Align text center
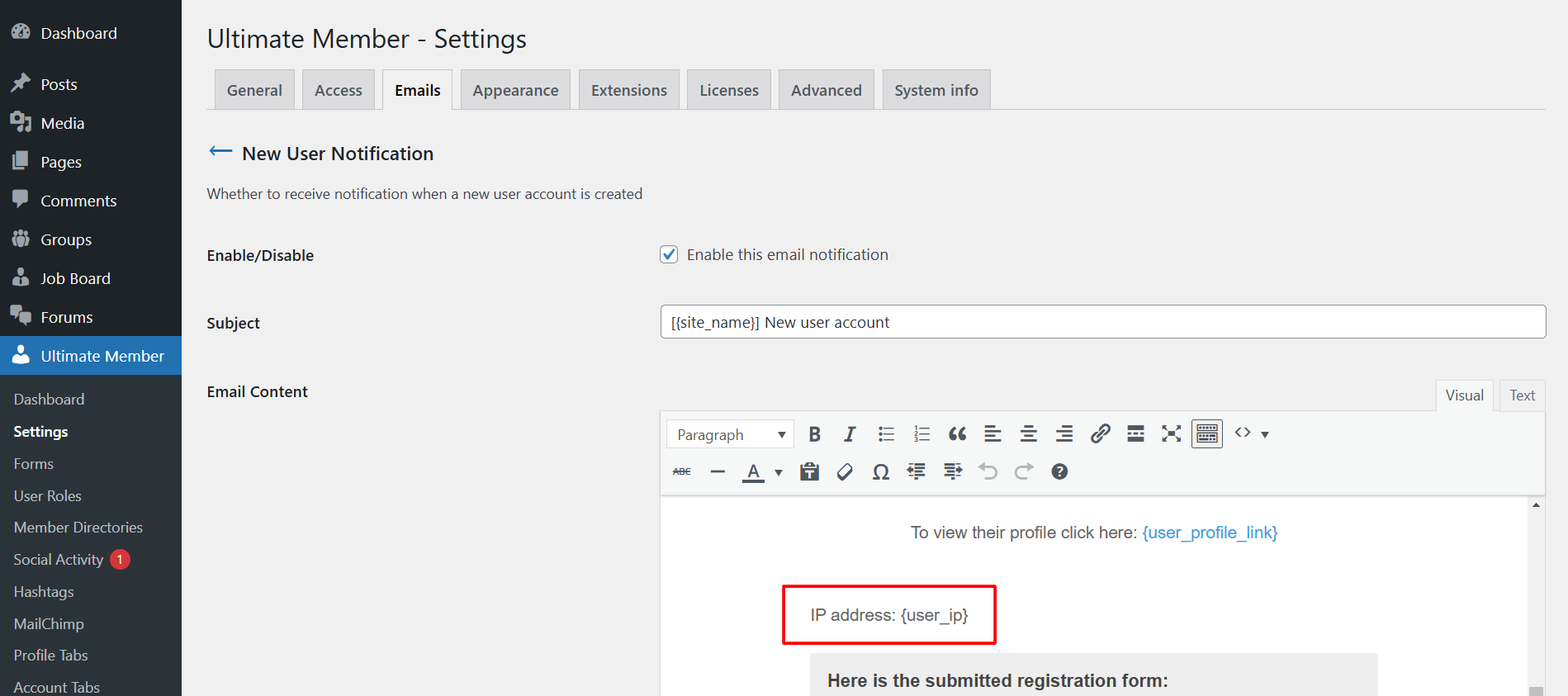Image resolution: width=1568 pixels, height=696 pixels. [x=1028, y=434]
